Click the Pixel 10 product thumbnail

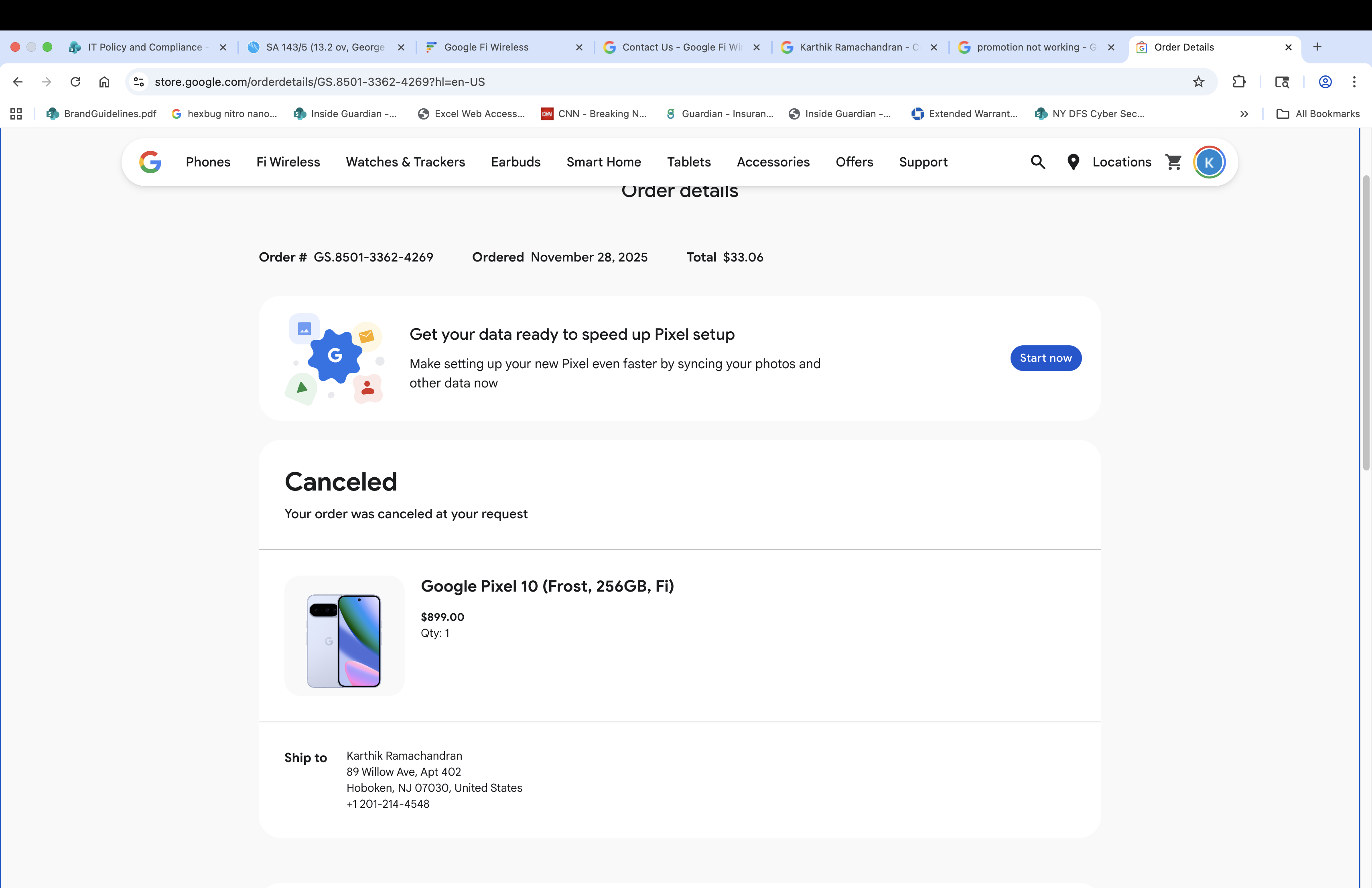pyautogui.click(x=344, y=636)
